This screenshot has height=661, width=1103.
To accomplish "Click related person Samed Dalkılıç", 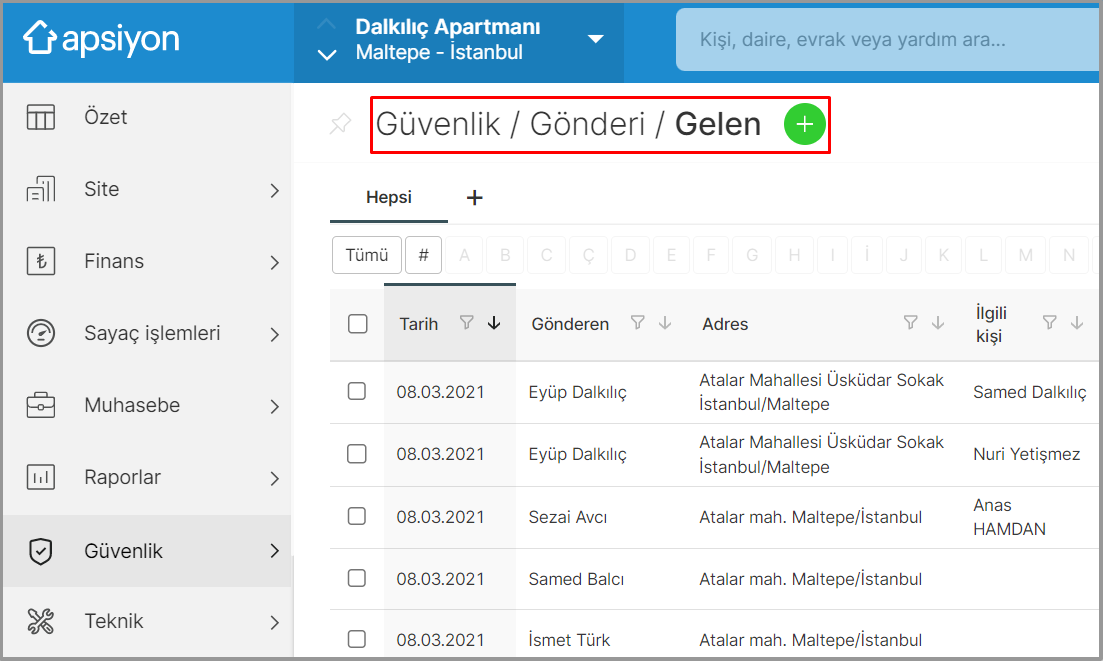I will pos(1029,392).
